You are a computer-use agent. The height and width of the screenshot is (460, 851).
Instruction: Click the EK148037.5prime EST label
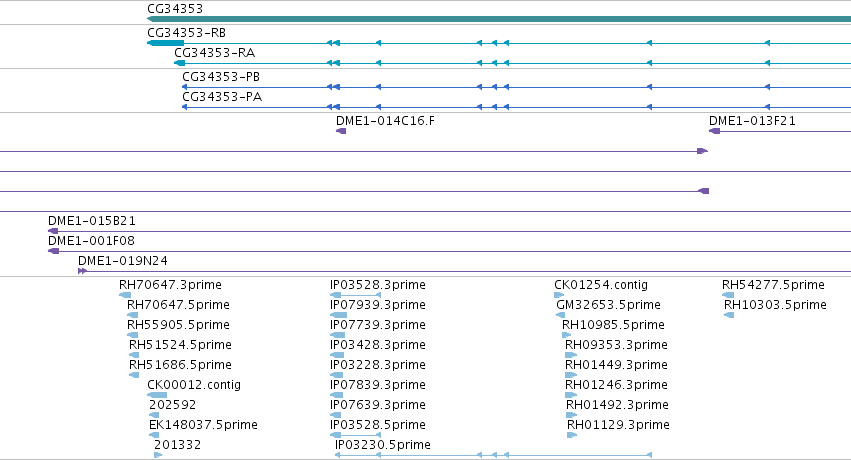tap(203, 425)
